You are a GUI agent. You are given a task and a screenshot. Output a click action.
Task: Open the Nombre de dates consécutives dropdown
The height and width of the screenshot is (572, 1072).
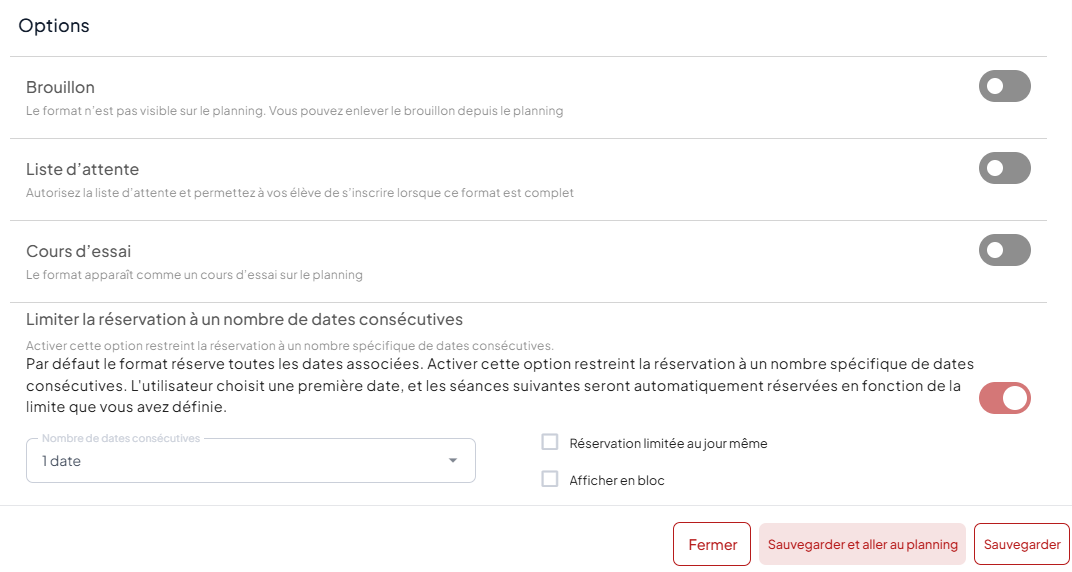[x=251, y=461]
